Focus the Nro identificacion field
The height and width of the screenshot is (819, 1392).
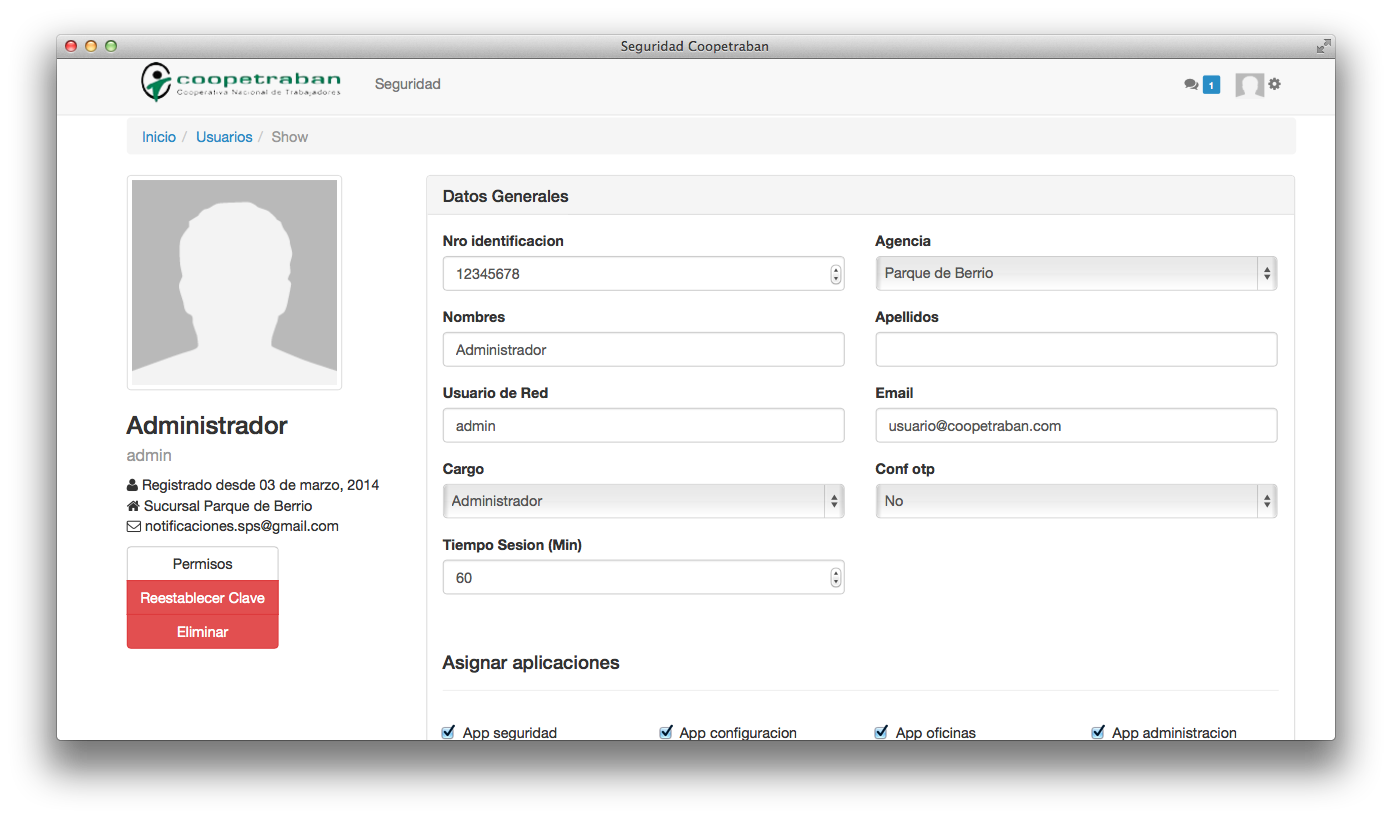643,274
